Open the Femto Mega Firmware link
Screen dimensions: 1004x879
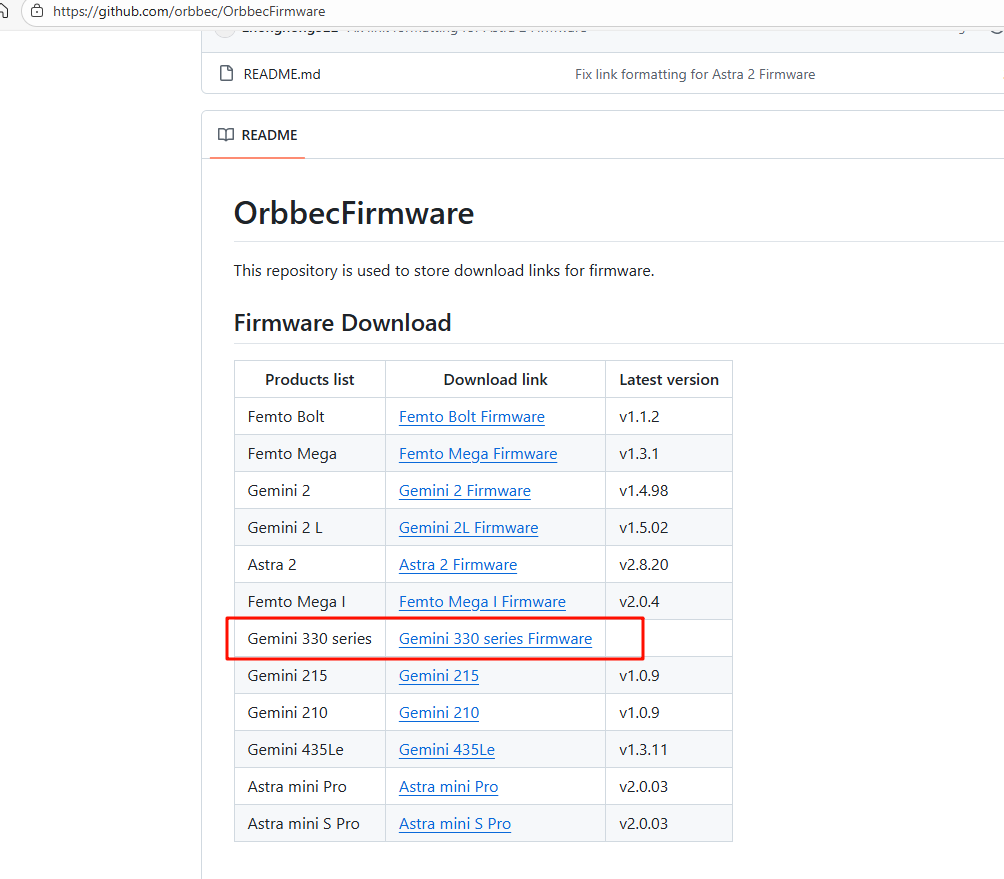pyautogui.click(x=477, y=454)
